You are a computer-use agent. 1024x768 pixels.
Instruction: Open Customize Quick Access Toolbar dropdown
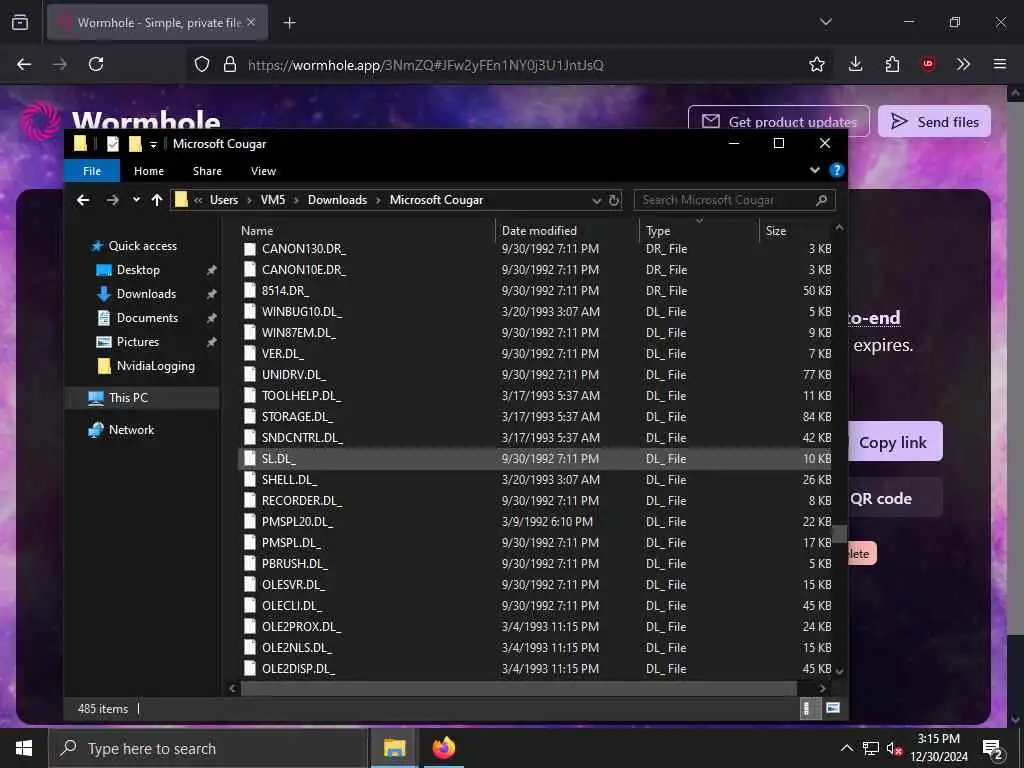click(153, 144)
